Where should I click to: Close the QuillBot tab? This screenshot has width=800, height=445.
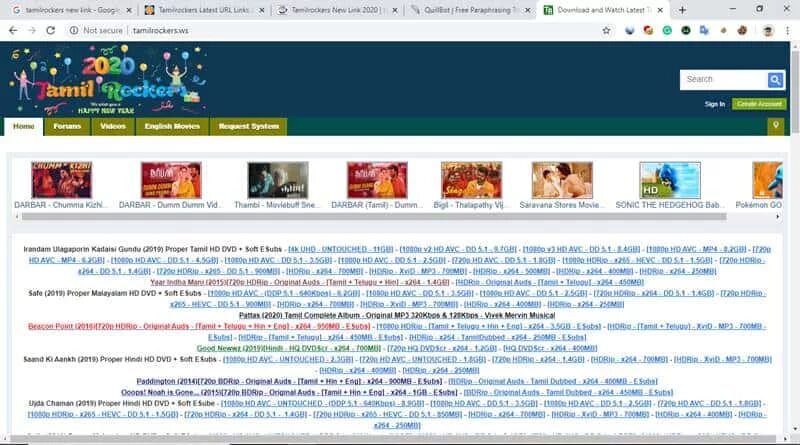528,10
